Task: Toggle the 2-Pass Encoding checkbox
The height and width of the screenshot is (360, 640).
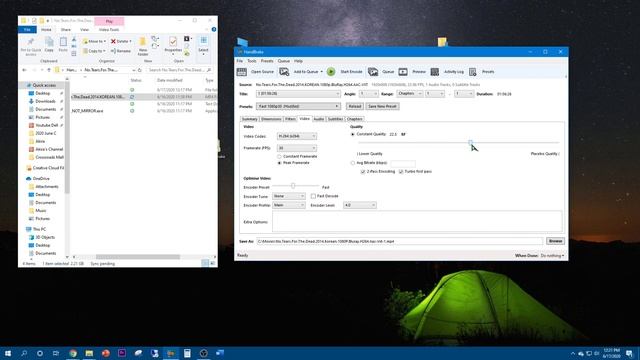Action: (x=363, y=172)
